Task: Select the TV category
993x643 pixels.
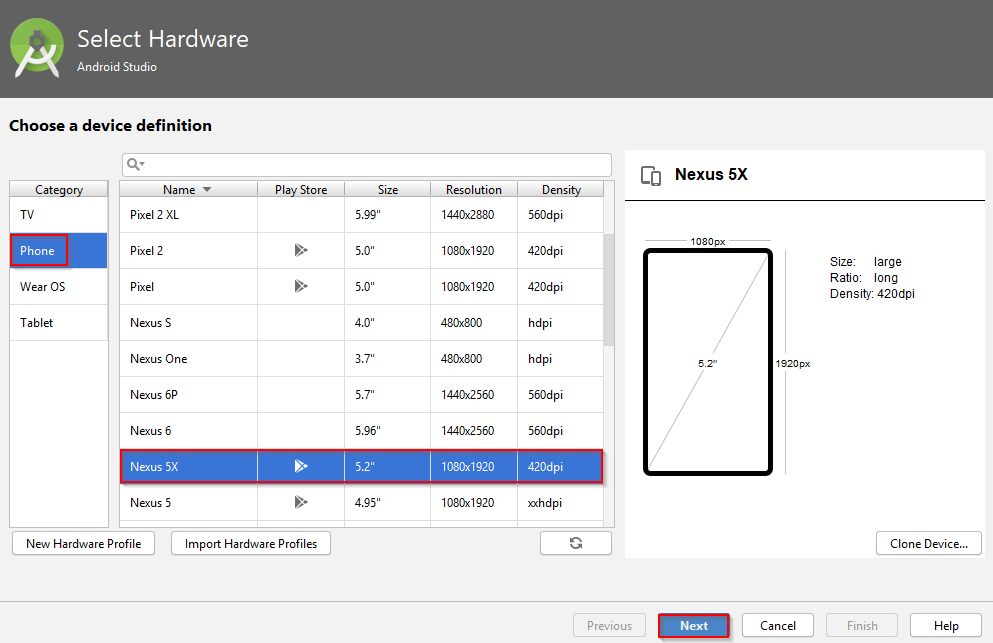Action: pos(58,215)
